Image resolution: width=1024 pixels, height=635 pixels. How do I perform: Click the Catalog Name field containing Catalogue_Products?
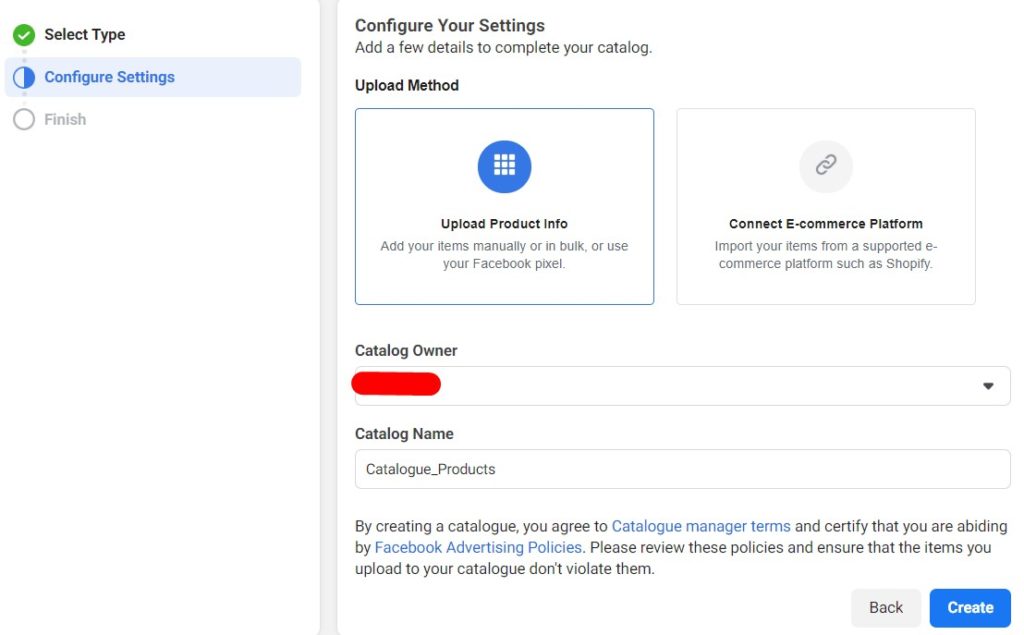(x=682, y=469)
